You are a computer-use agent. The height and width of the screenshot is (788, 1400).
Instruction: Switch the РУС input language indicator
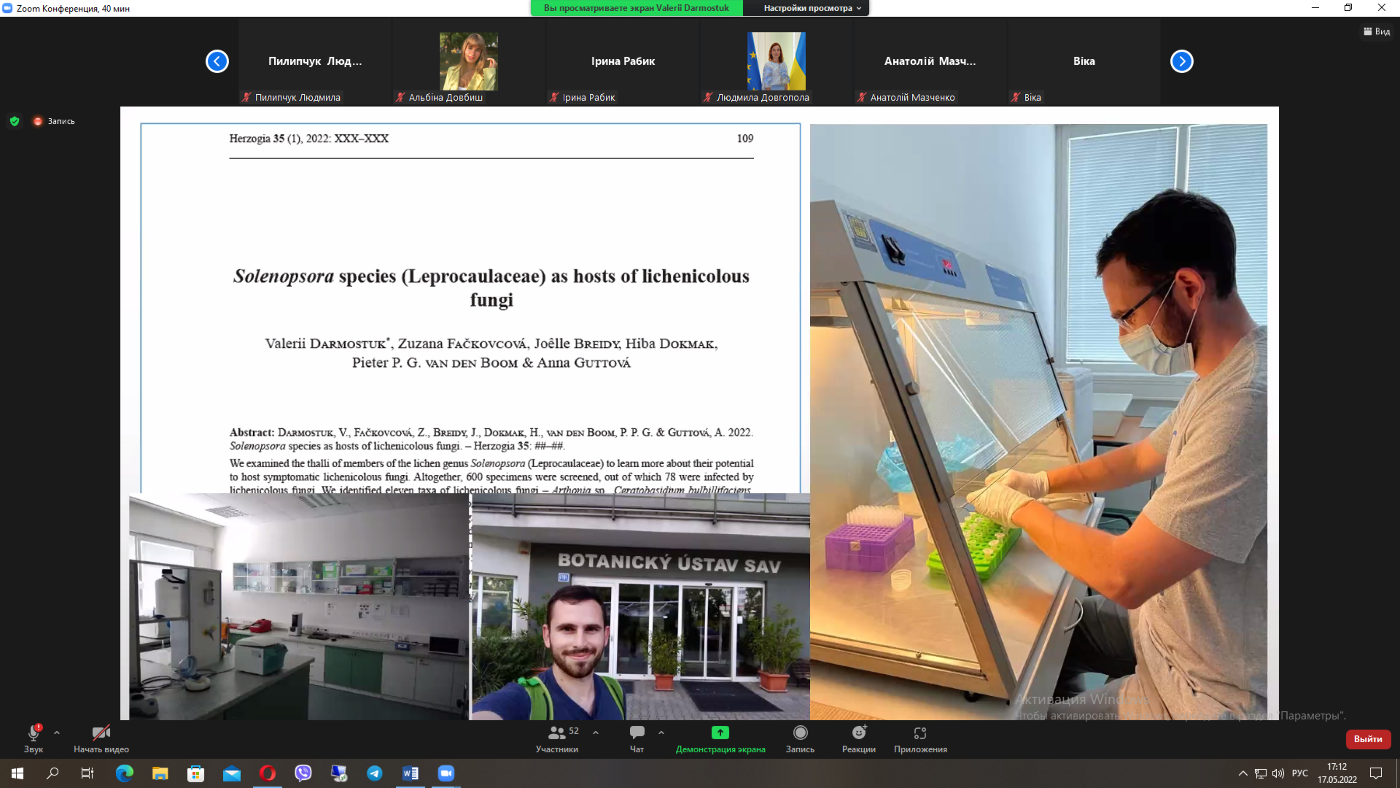pos(1300,774)
